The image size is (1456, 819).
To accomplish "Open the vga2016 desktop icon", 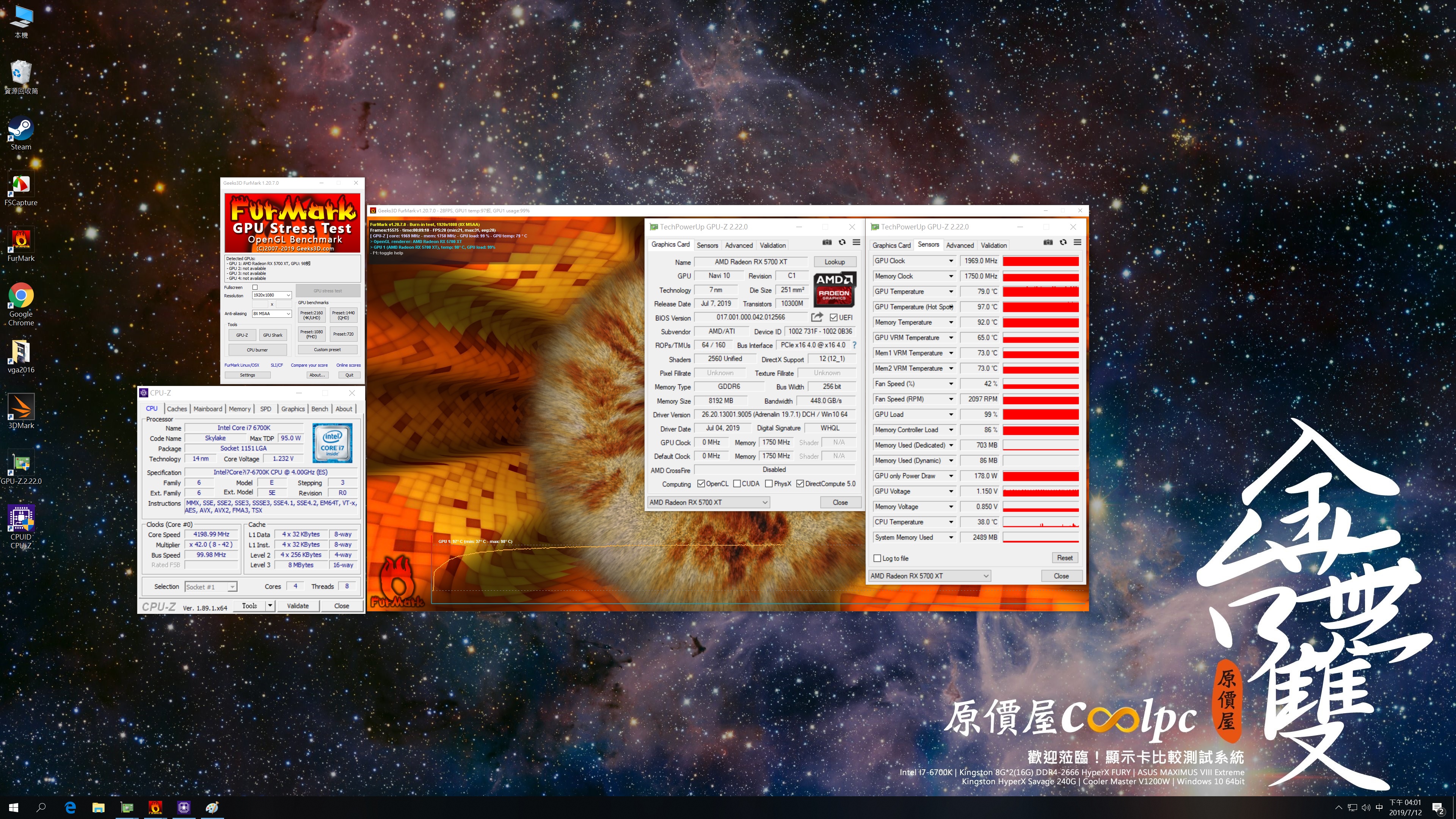I will 21,357.
